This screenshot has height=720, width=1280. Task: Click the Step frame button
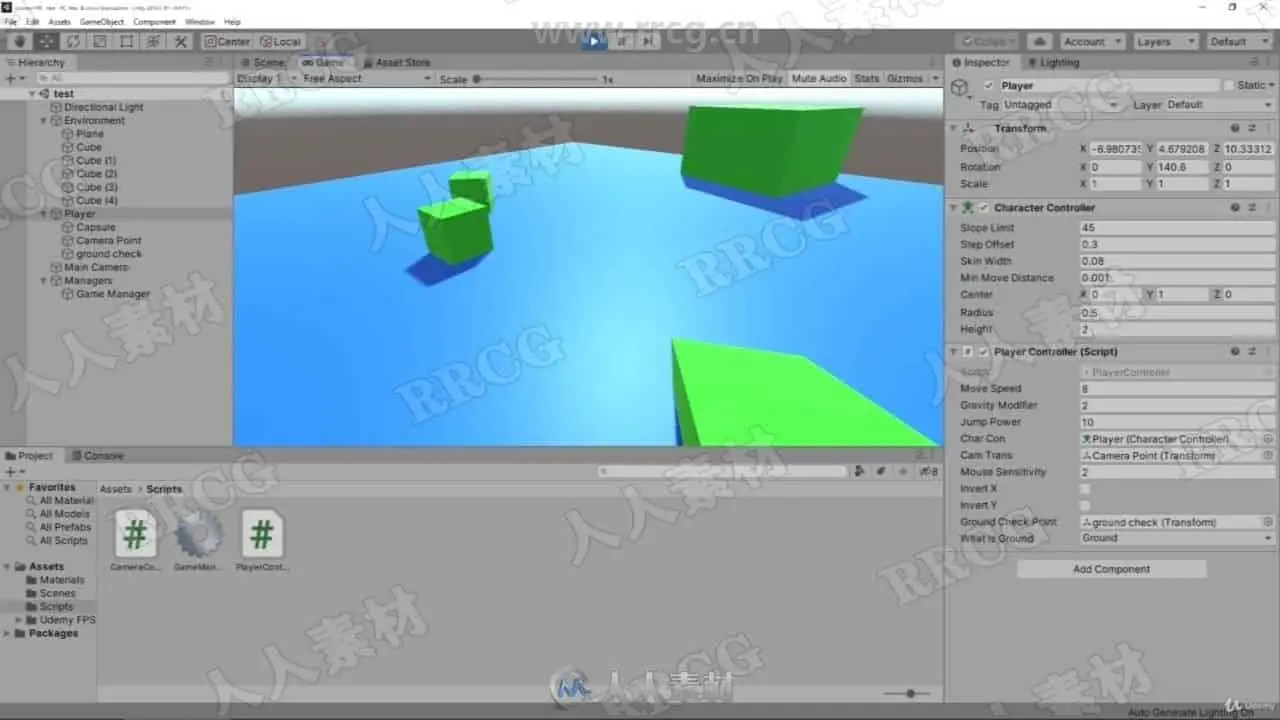[647, 41]
